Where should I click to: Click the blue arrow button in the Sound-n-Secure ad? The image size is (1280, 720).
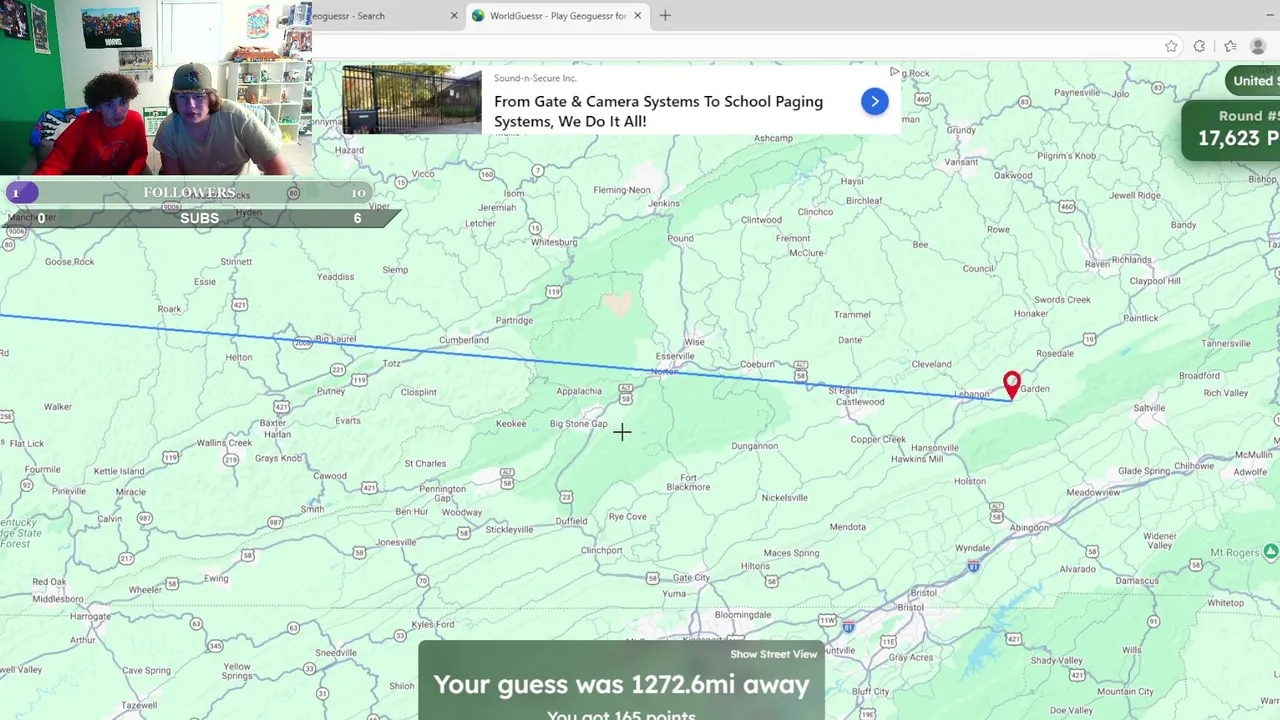click(x=874, y=101)
